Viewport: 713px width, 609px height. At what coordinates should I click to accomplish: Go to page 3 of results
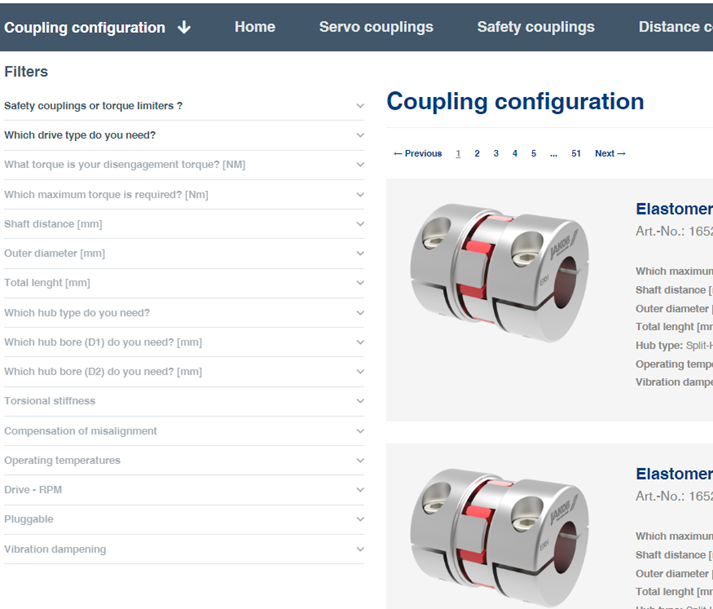496,154
